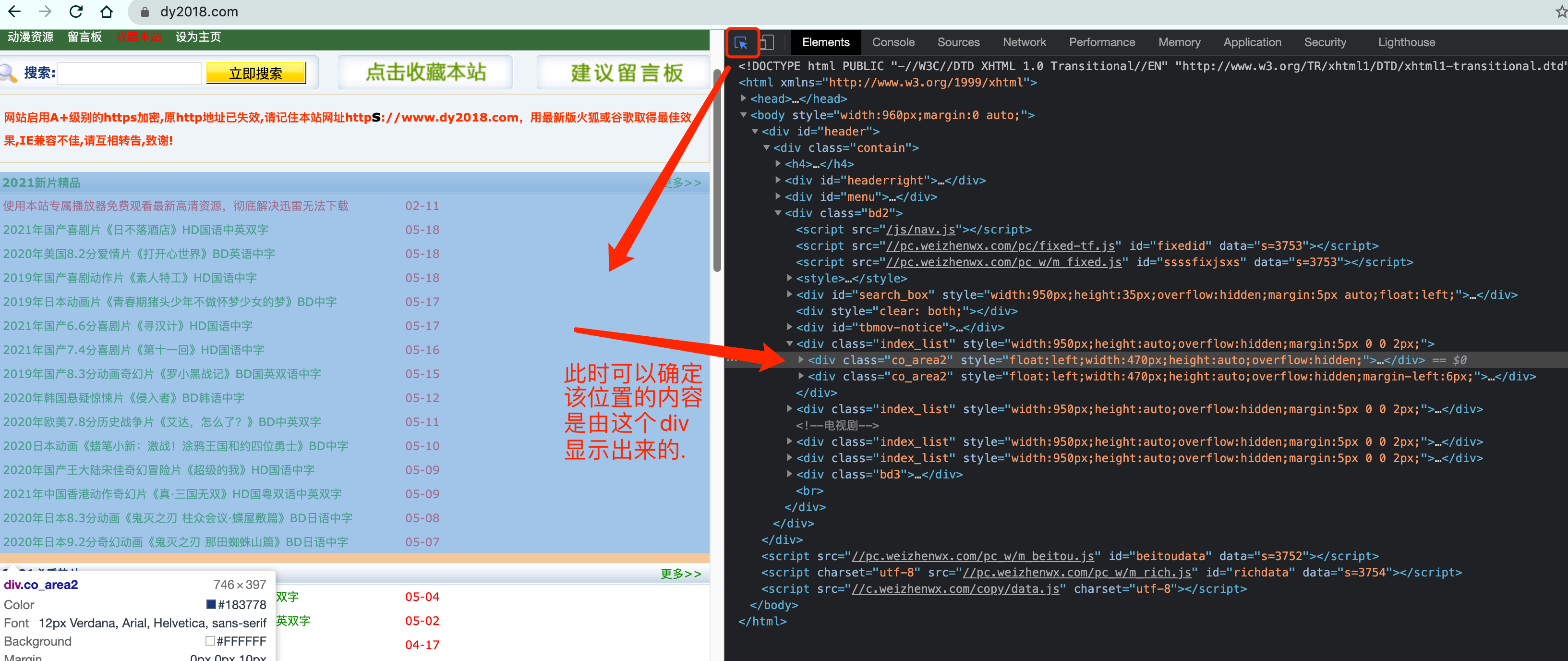Image resolution: width=1568 pixels, height=661 pixels.
Task: Click the 立即搜索 search button
Action: point(255,73)
